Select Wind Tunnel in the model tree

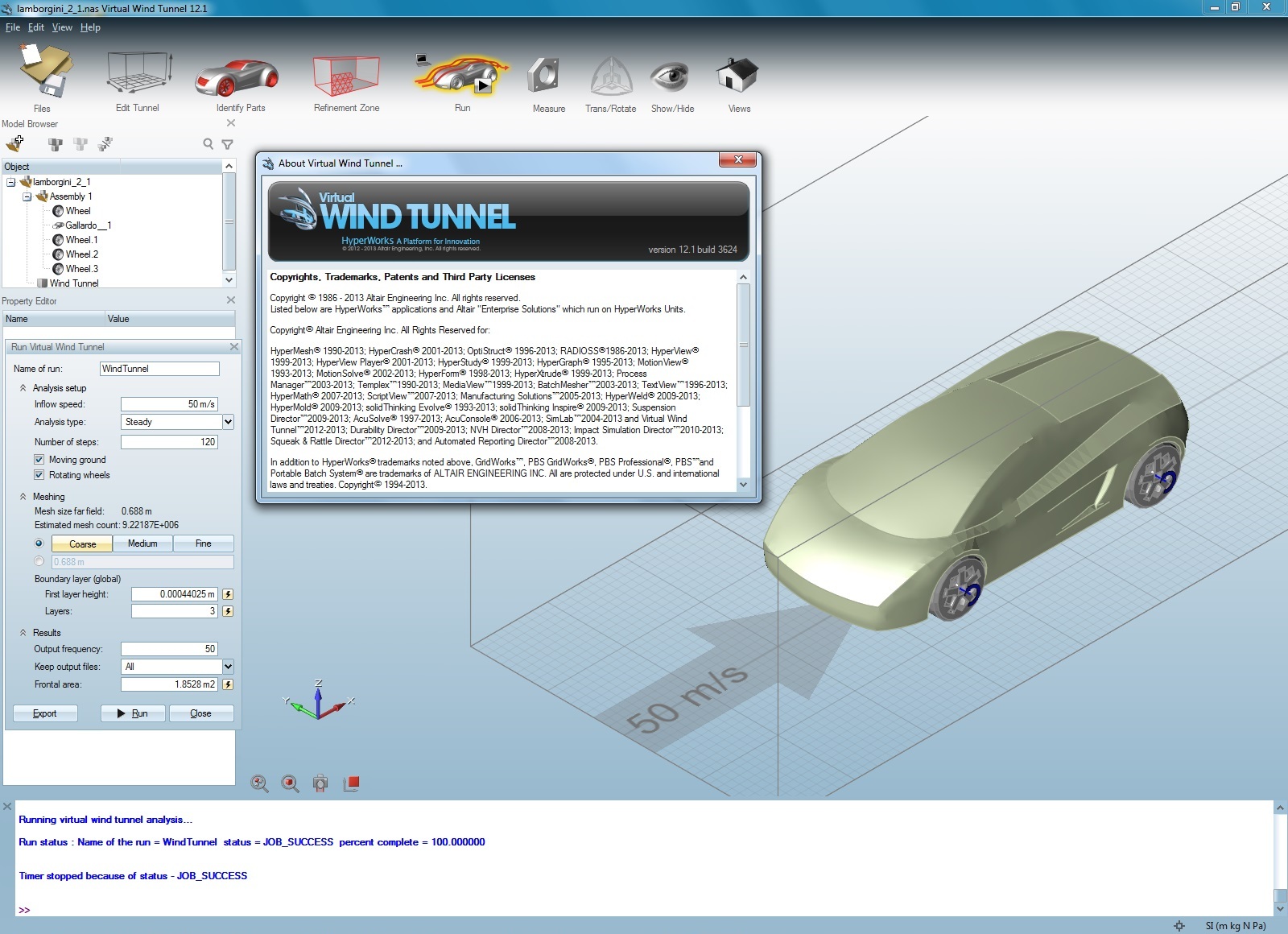tap(68, 283)
